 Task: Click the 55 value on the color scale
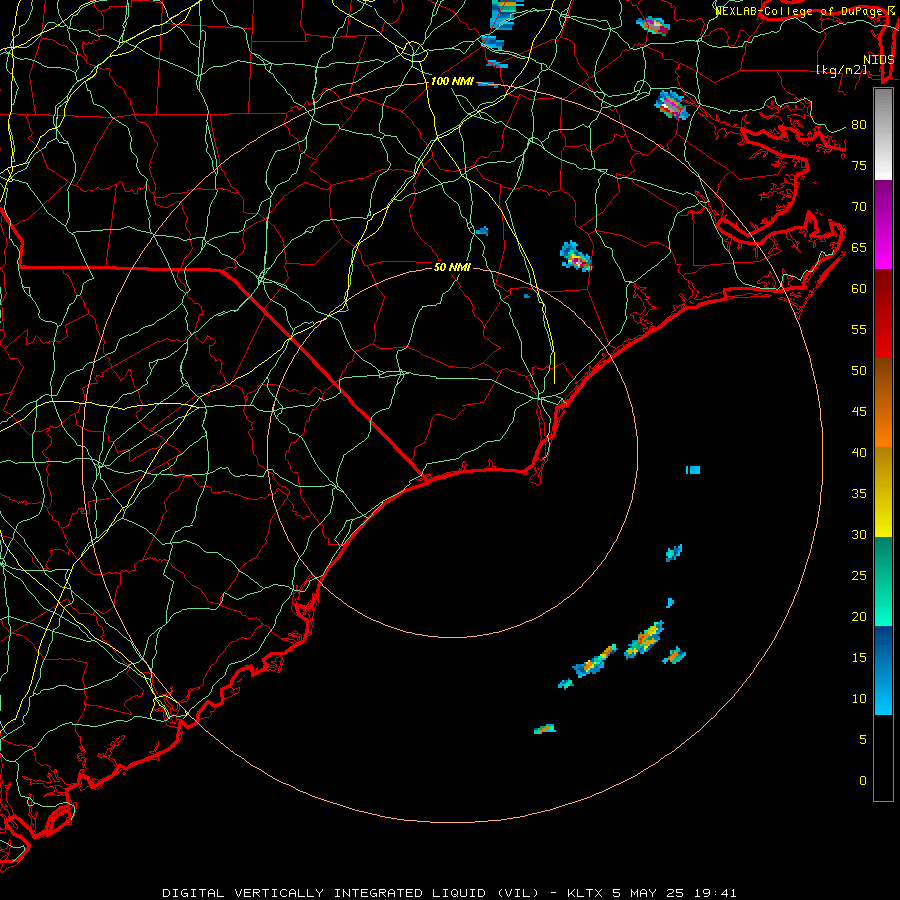(859, 329)
